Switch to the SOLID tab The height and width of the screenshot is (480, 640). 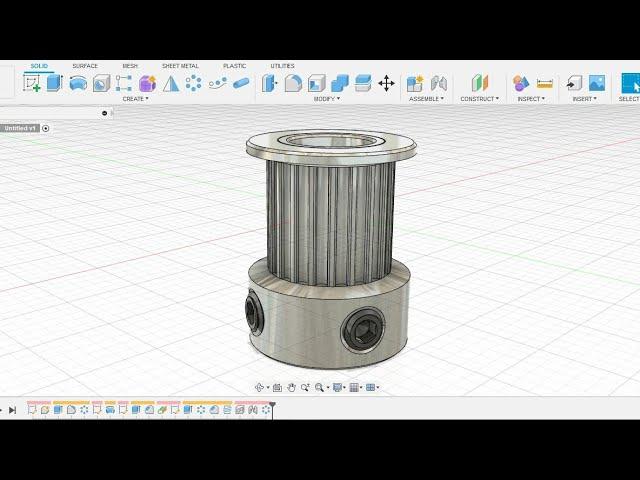tap(39, 66)
